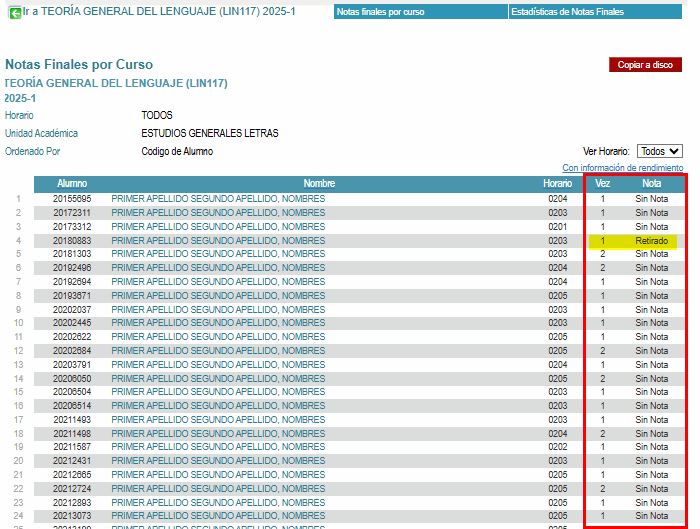Click student code 20202037
This screenshot has height=529, width=700.
[72, 310]
